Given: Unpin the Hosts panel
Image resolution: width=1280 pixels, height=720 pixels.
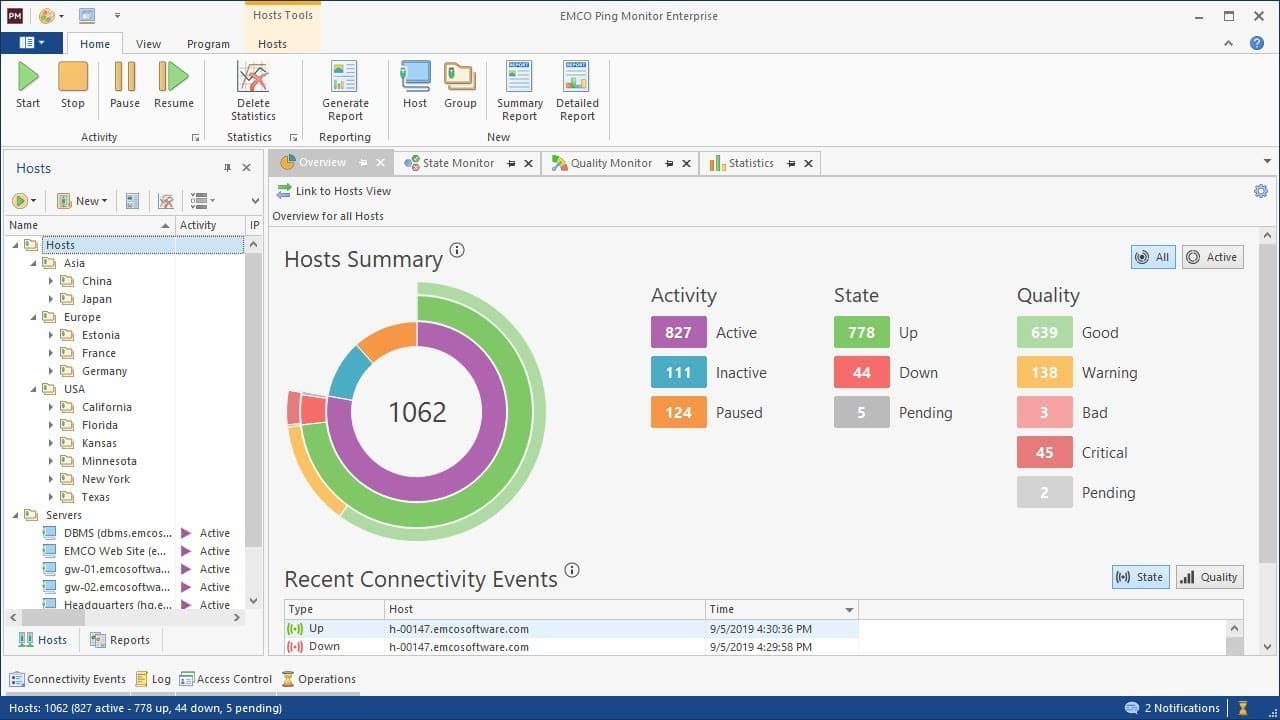Looking at the screenshot, I should [228, 168].
